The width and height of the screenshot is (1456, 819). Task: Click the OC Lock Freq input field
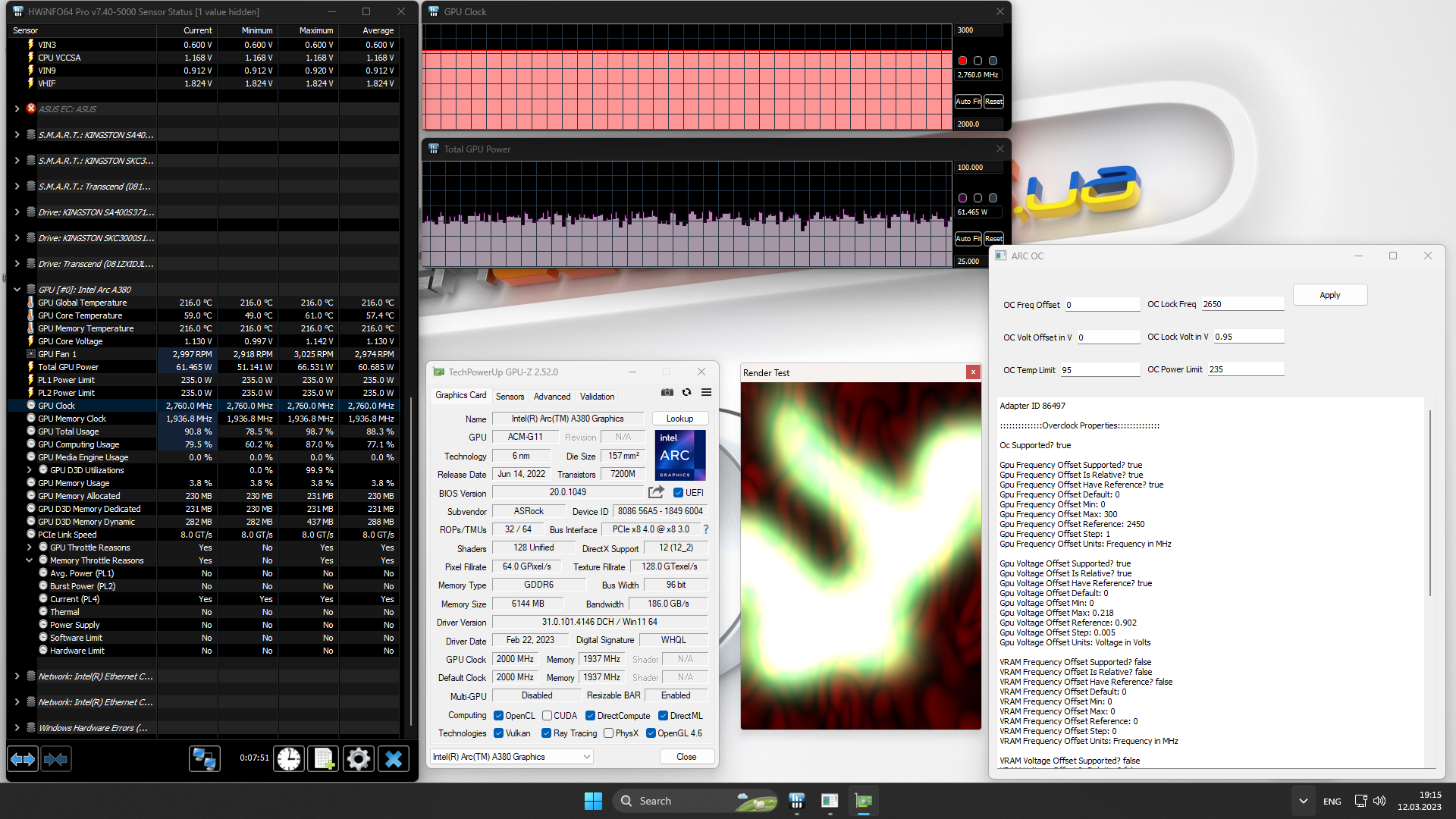click(x=1241, y=304)
